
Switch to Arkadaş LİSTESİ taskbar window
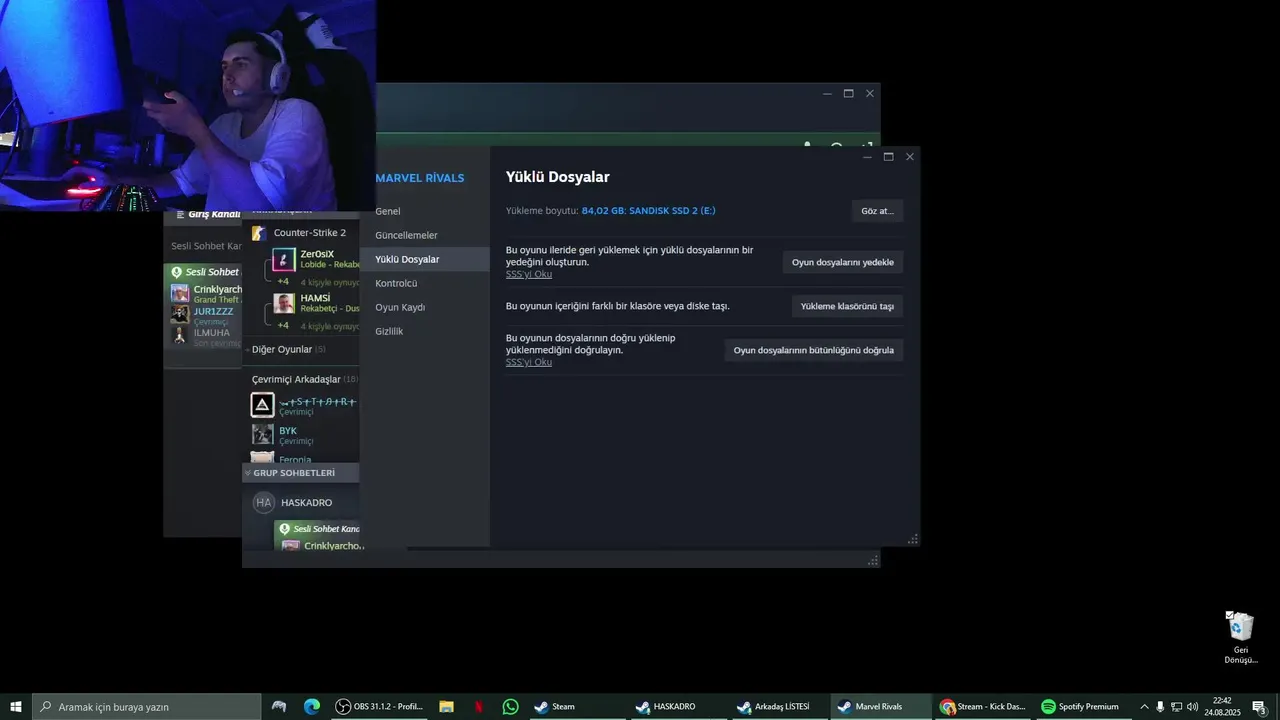pos(778,706)
